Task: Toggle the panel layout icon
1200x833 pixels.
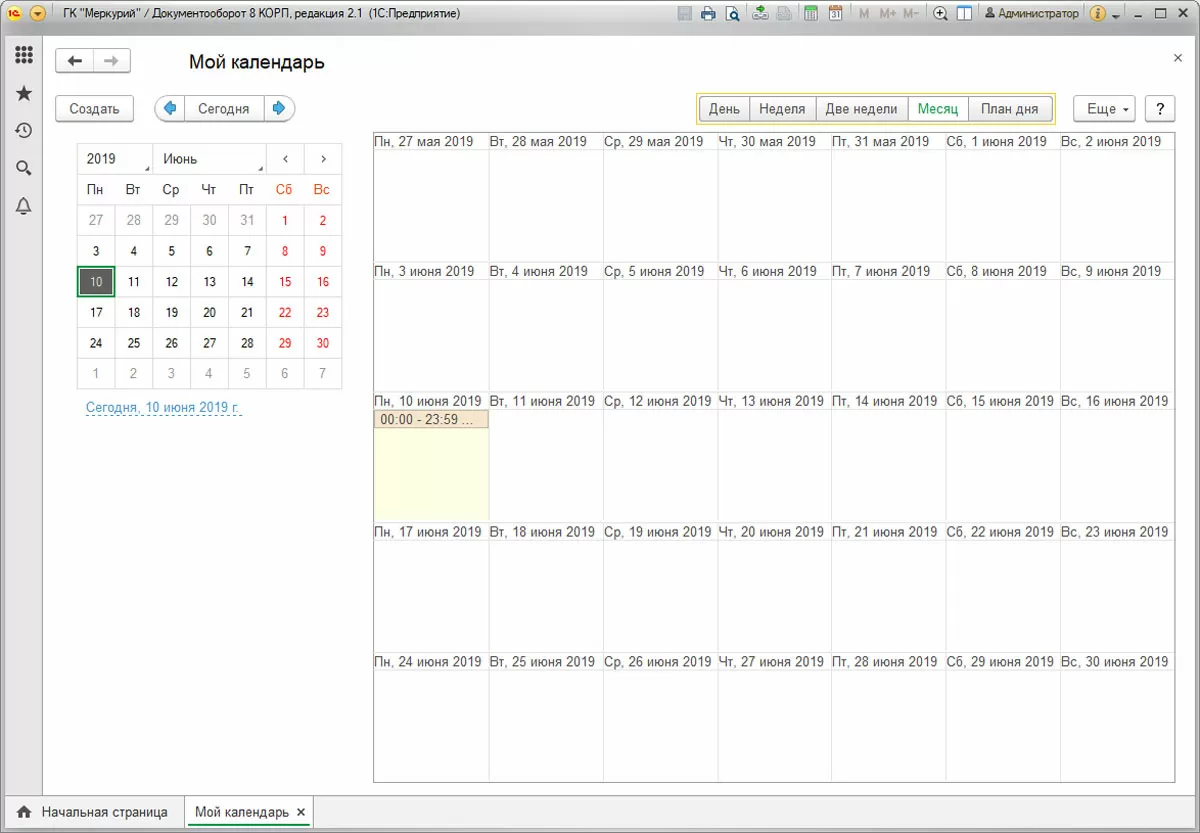Action: pyautogui.click(x=964, y=14)
